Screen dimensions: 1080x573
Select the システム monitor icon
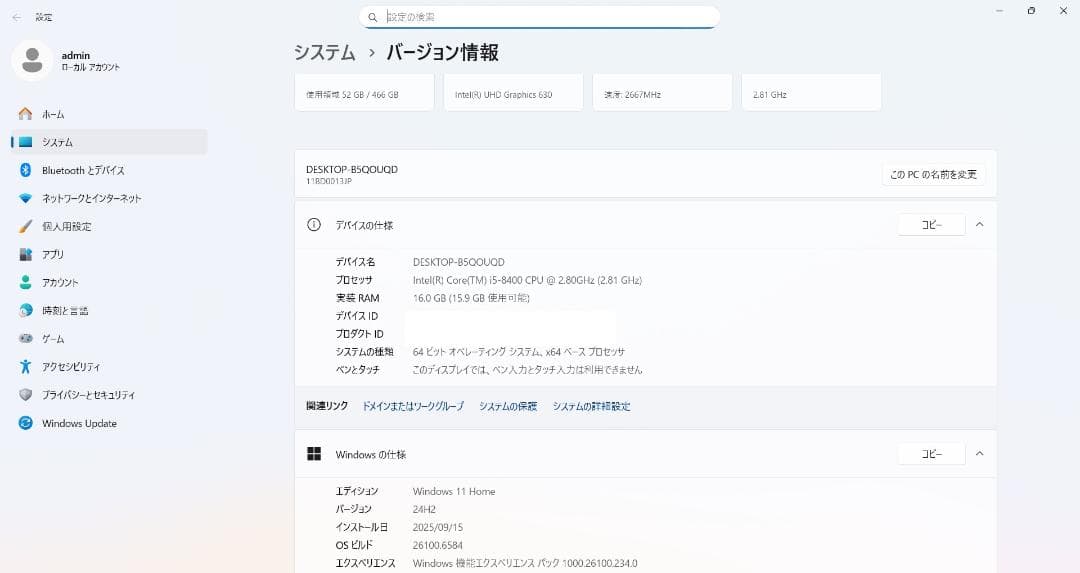pos(25,142)
